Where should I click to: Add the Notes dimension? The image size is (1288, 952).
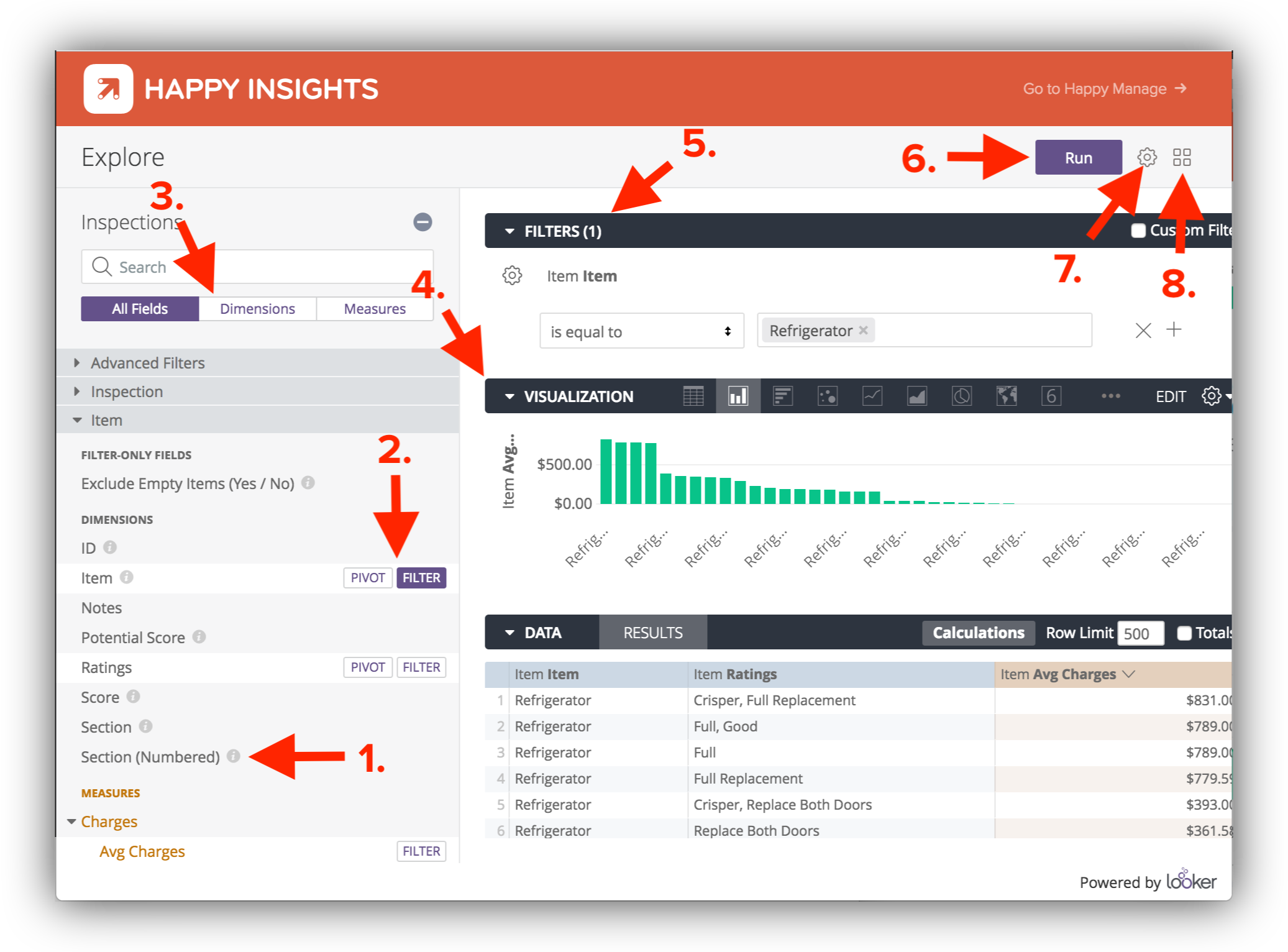click(101, 607)
